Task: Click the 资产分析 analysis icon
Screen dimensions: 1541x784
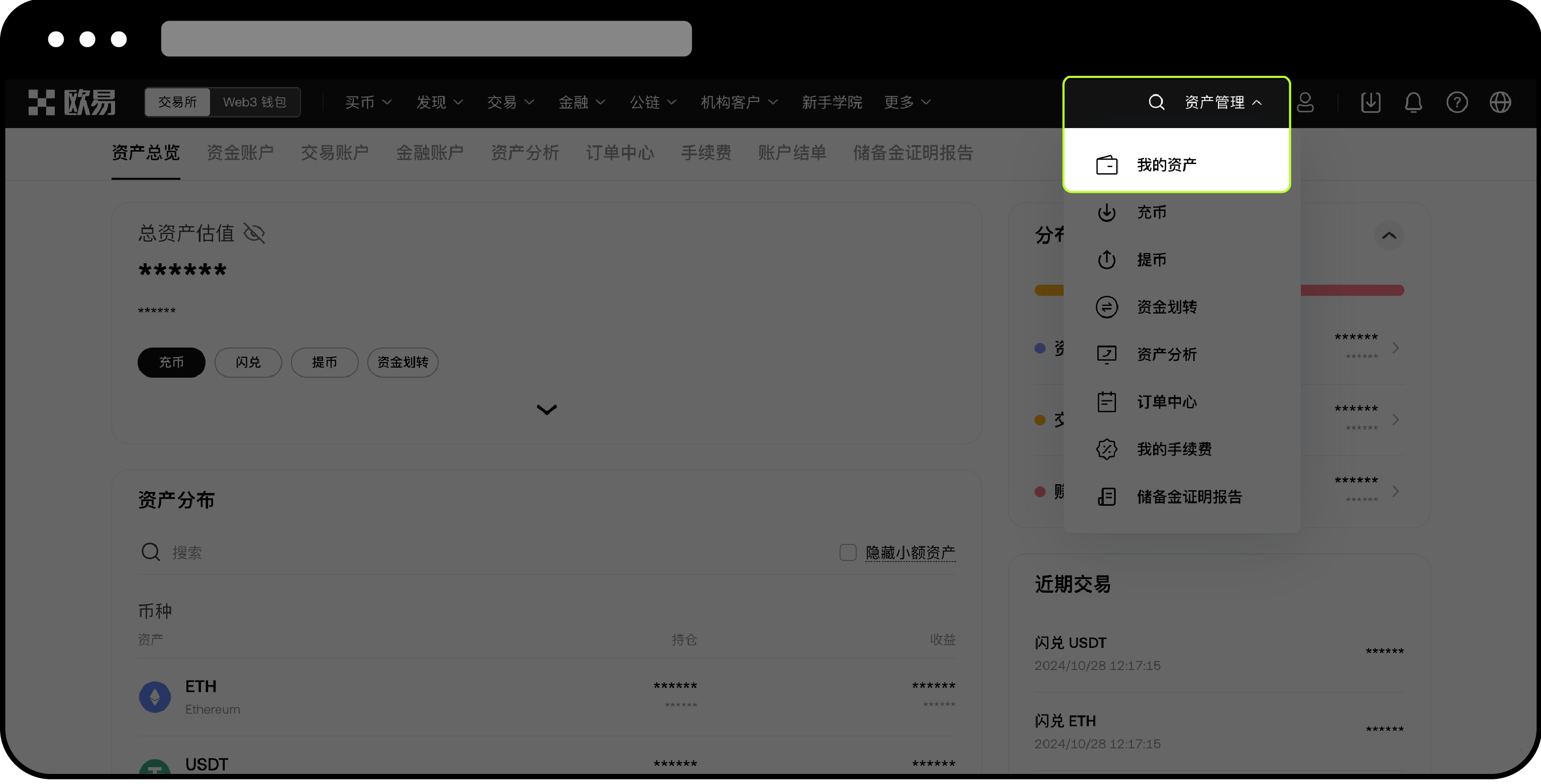Action: 1106,354
